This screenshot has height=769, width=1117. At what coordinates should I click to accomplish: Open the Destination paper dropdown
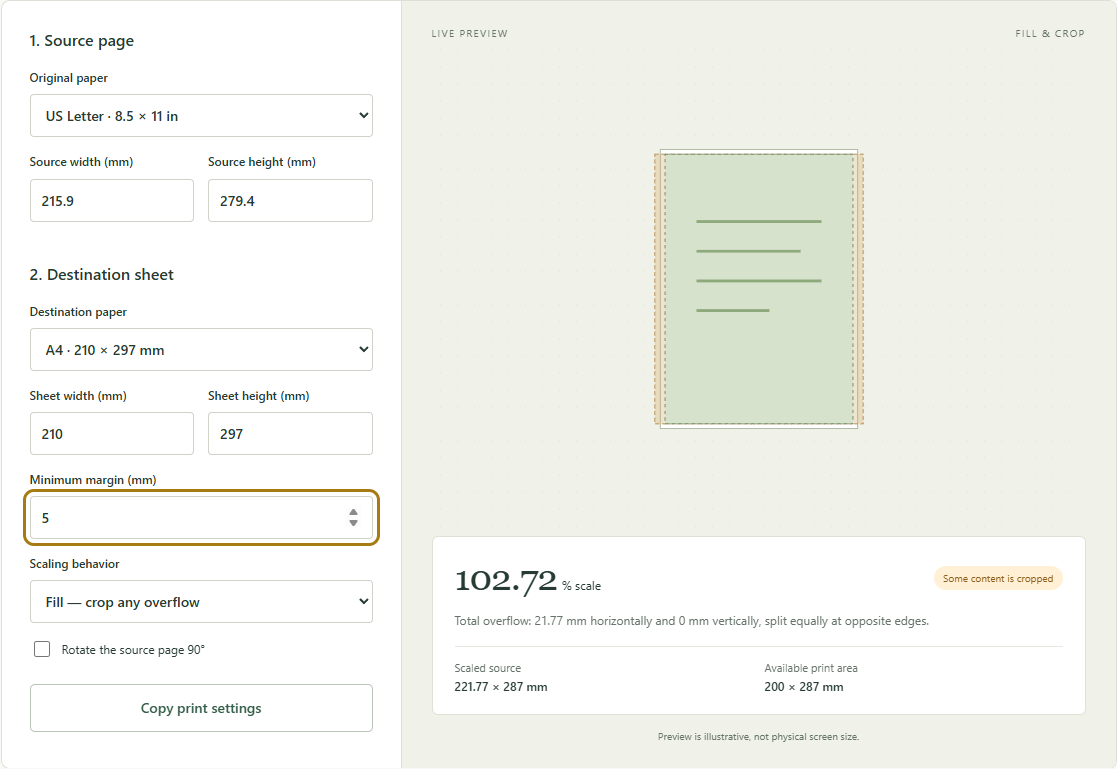[201, 349]
